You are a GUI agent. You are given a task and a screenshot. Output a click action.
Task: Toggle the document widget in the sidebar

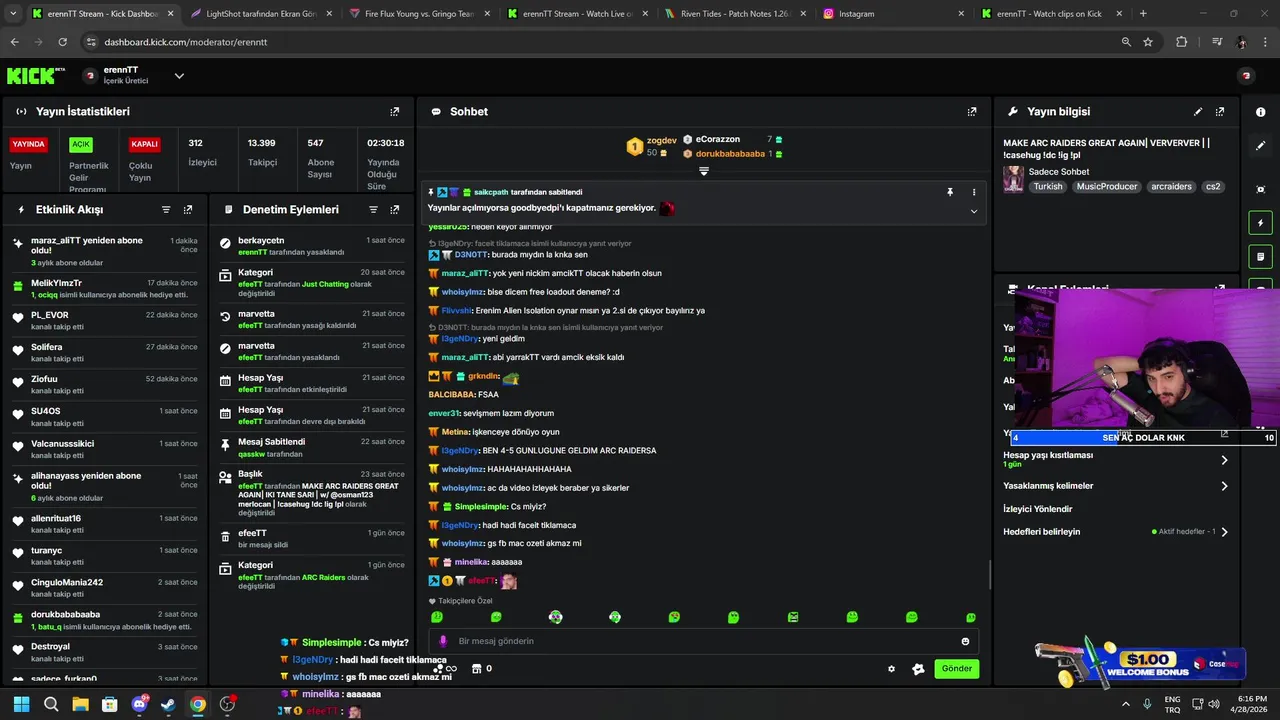point(1260,257)
